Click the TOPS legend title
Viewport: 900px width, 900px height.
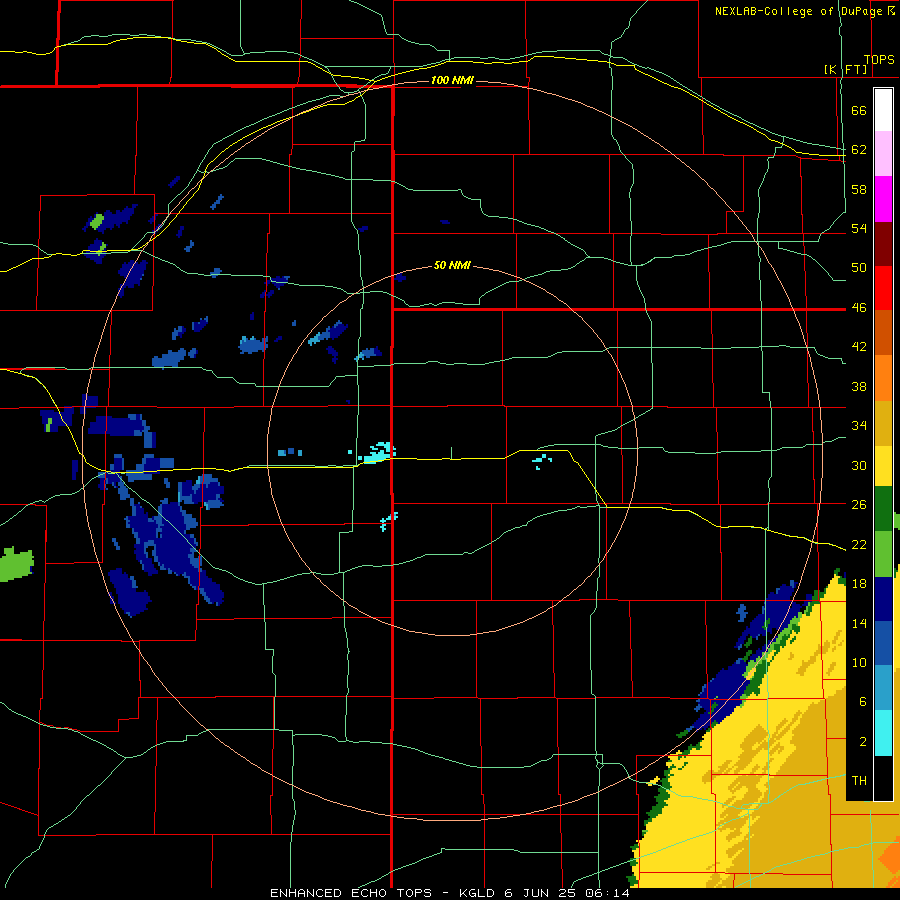coord(879,60)
